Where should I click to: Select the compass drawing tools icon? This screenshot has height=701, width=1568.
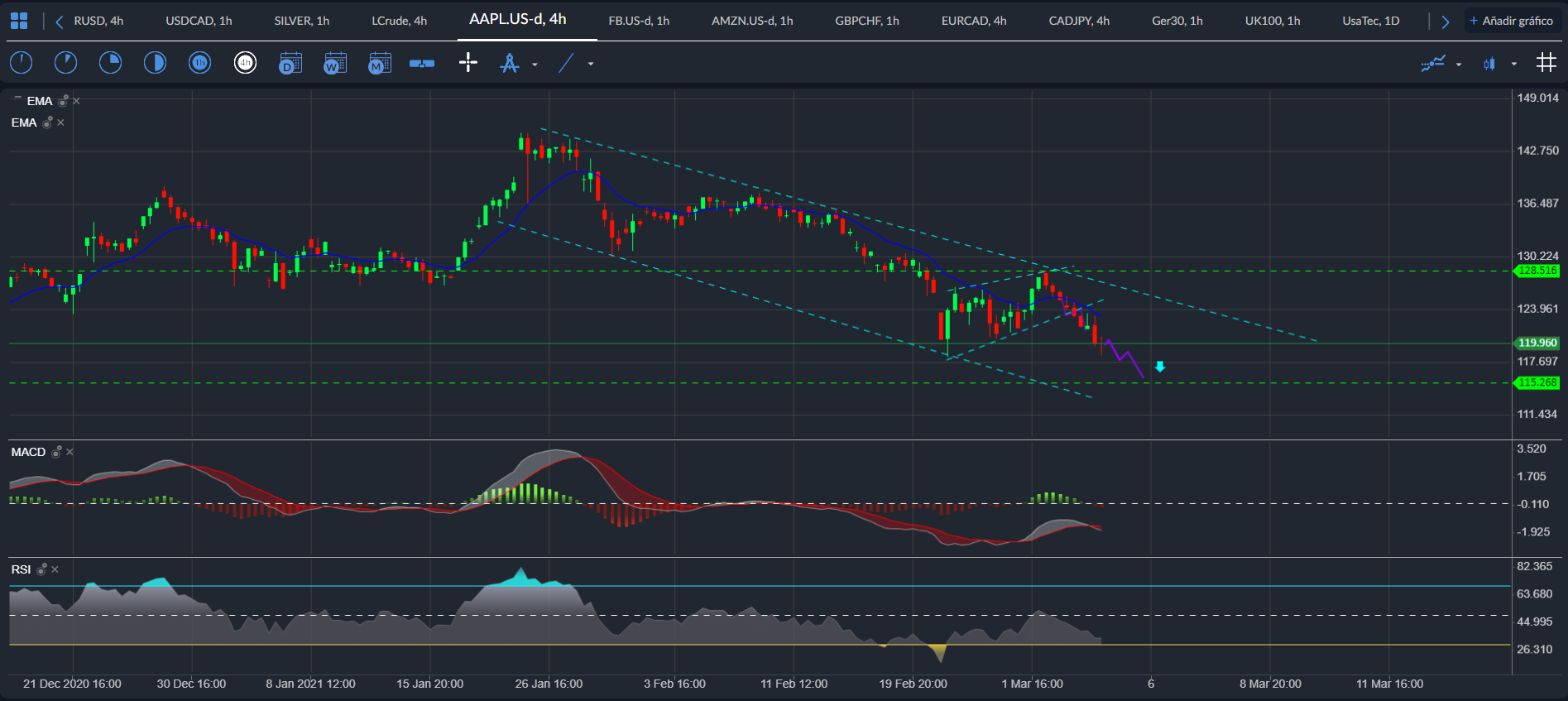[x=510, y=63]
